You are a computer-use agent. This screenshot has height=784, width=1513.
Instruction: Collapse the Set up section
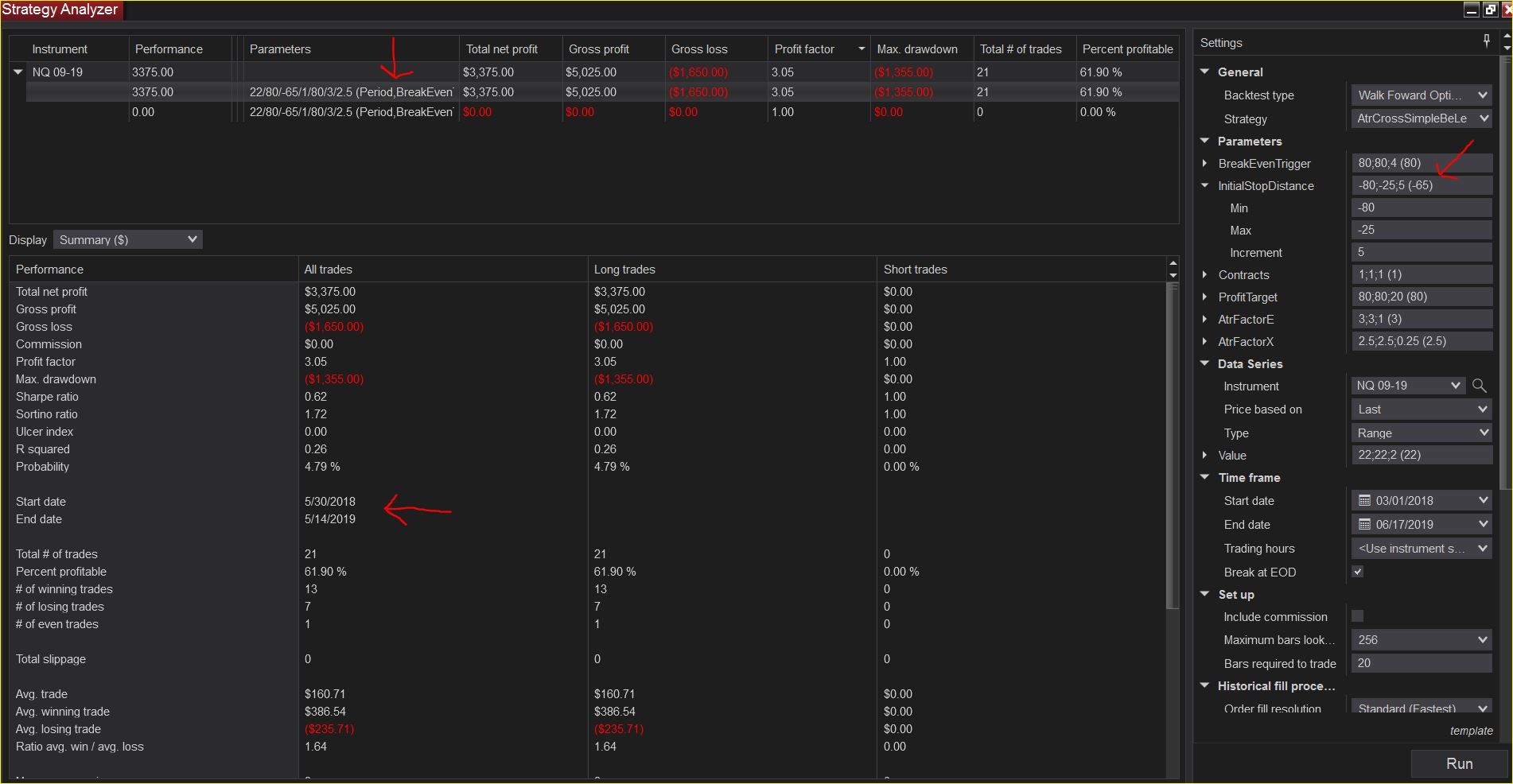(x=1205, y=594)
